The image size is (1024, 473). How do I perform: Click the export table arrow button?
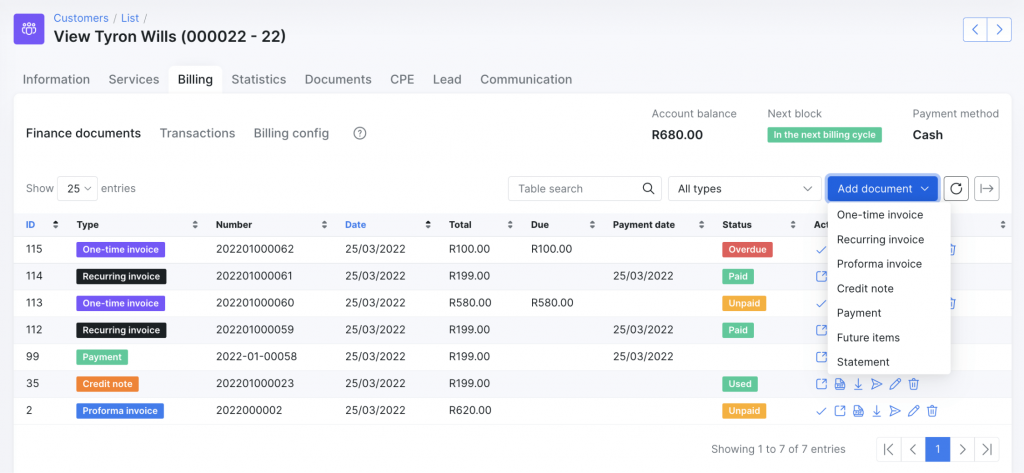pyautogui.click(x=987, y=188)
